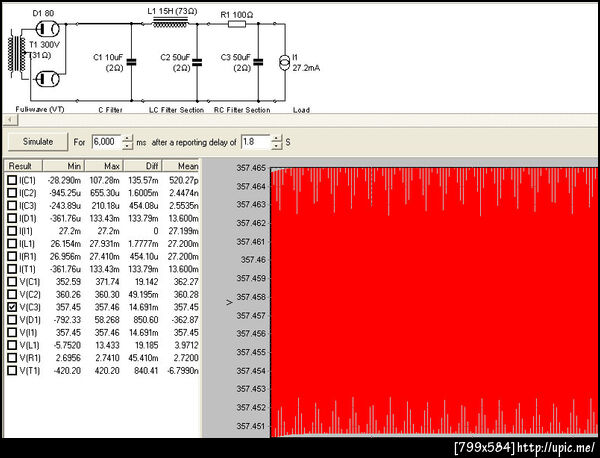Sort by the Result column header
This screenshot has height=458, width=600.
(x=23, y=166)
